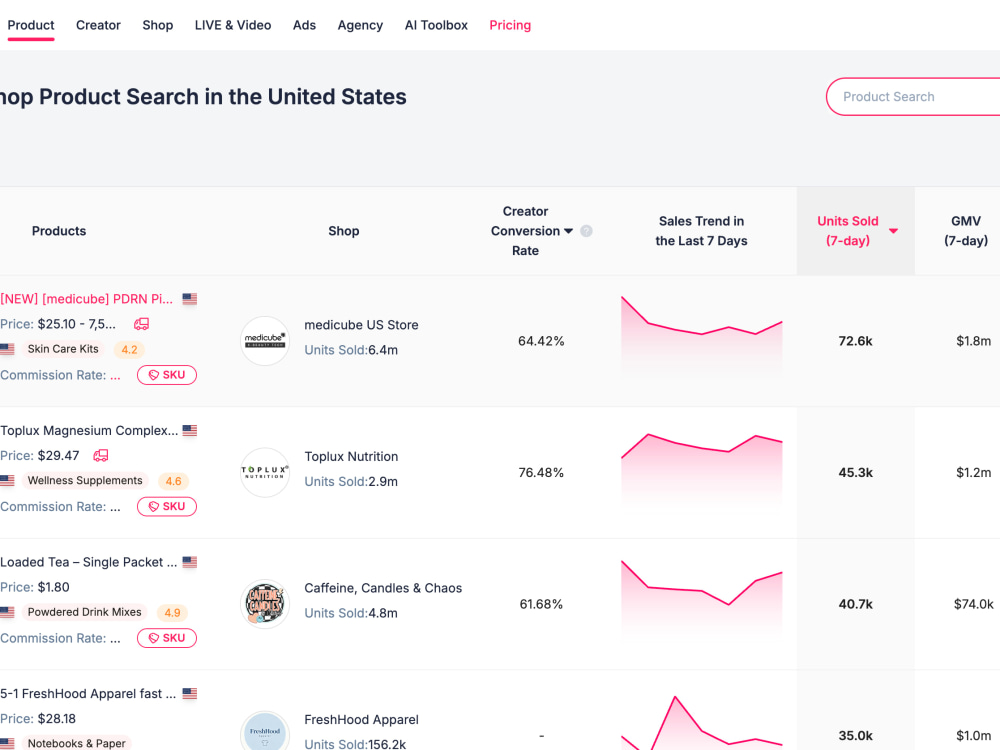Open the Shop menu tab
This screenshot has width=1000, height=750.
(158, 25)
